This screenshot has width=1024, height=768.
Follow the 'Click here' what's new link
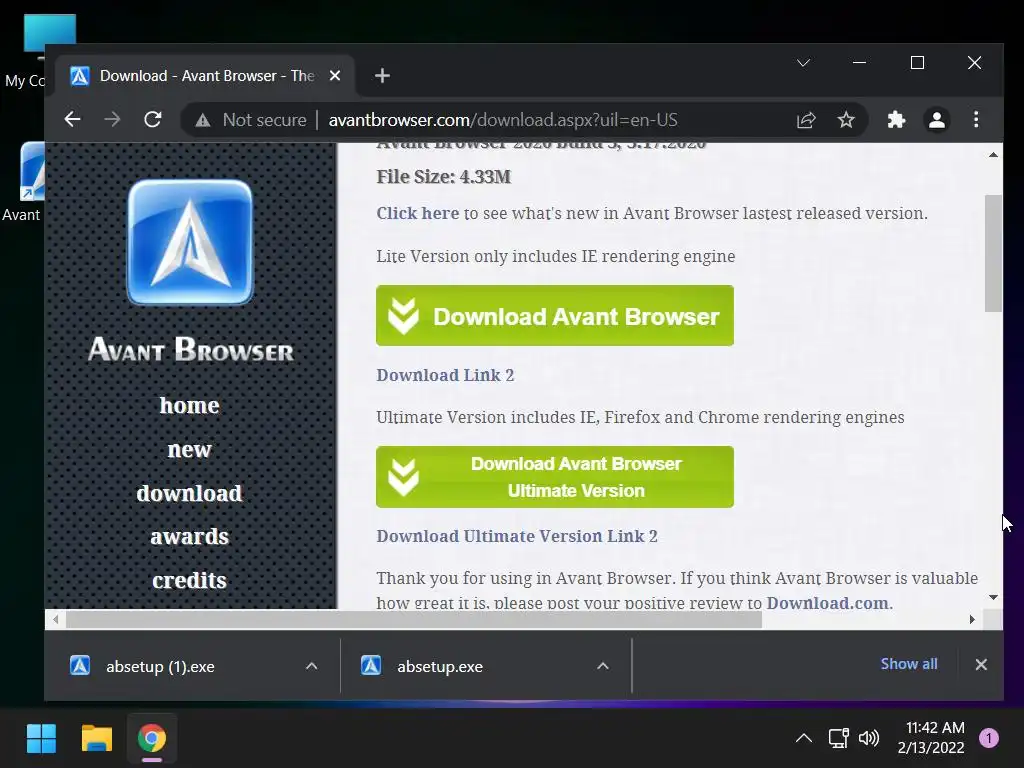point(417,214)
